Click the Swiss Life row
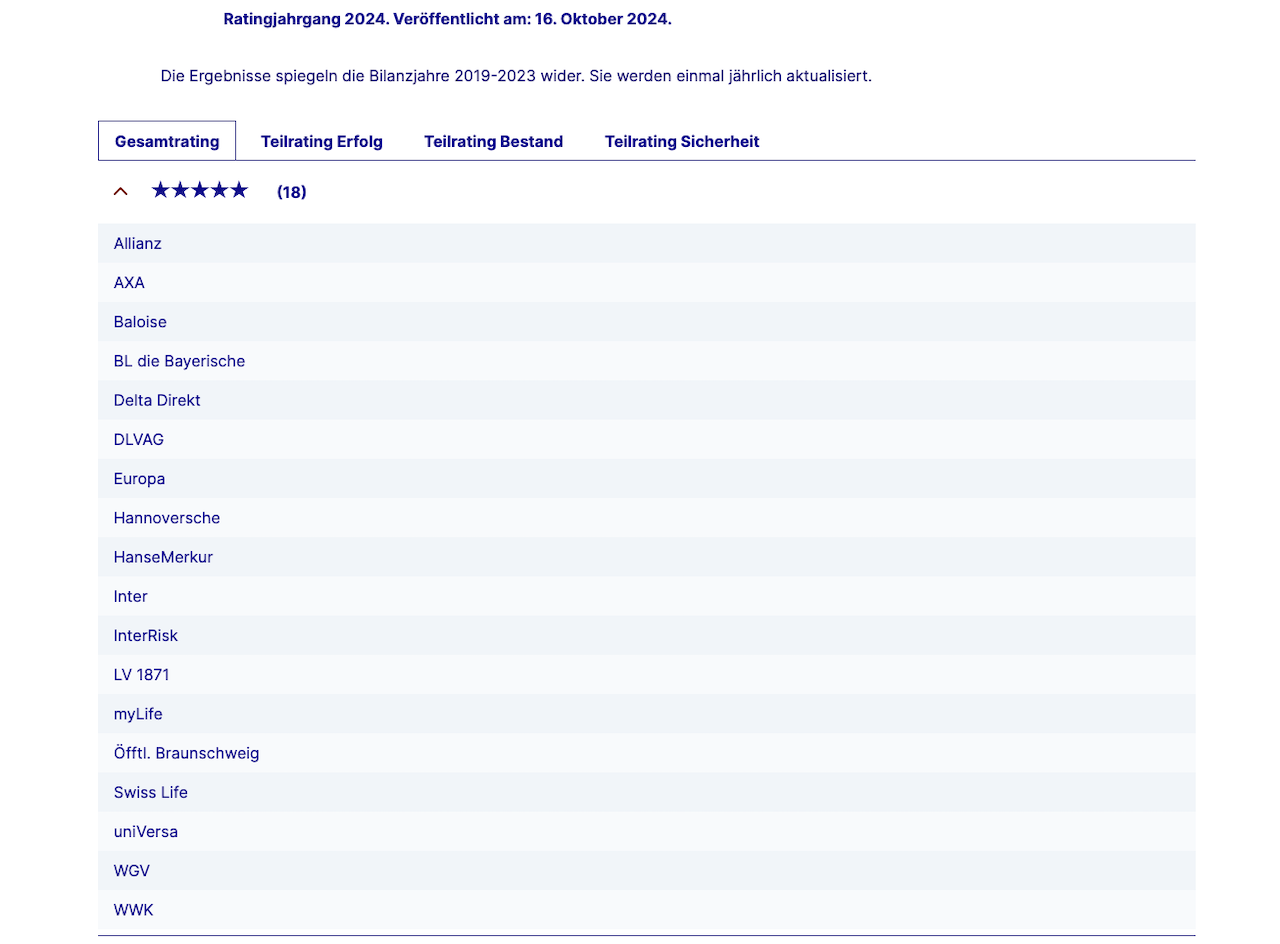The image size is (1280, 944). (x=647, y=792)
